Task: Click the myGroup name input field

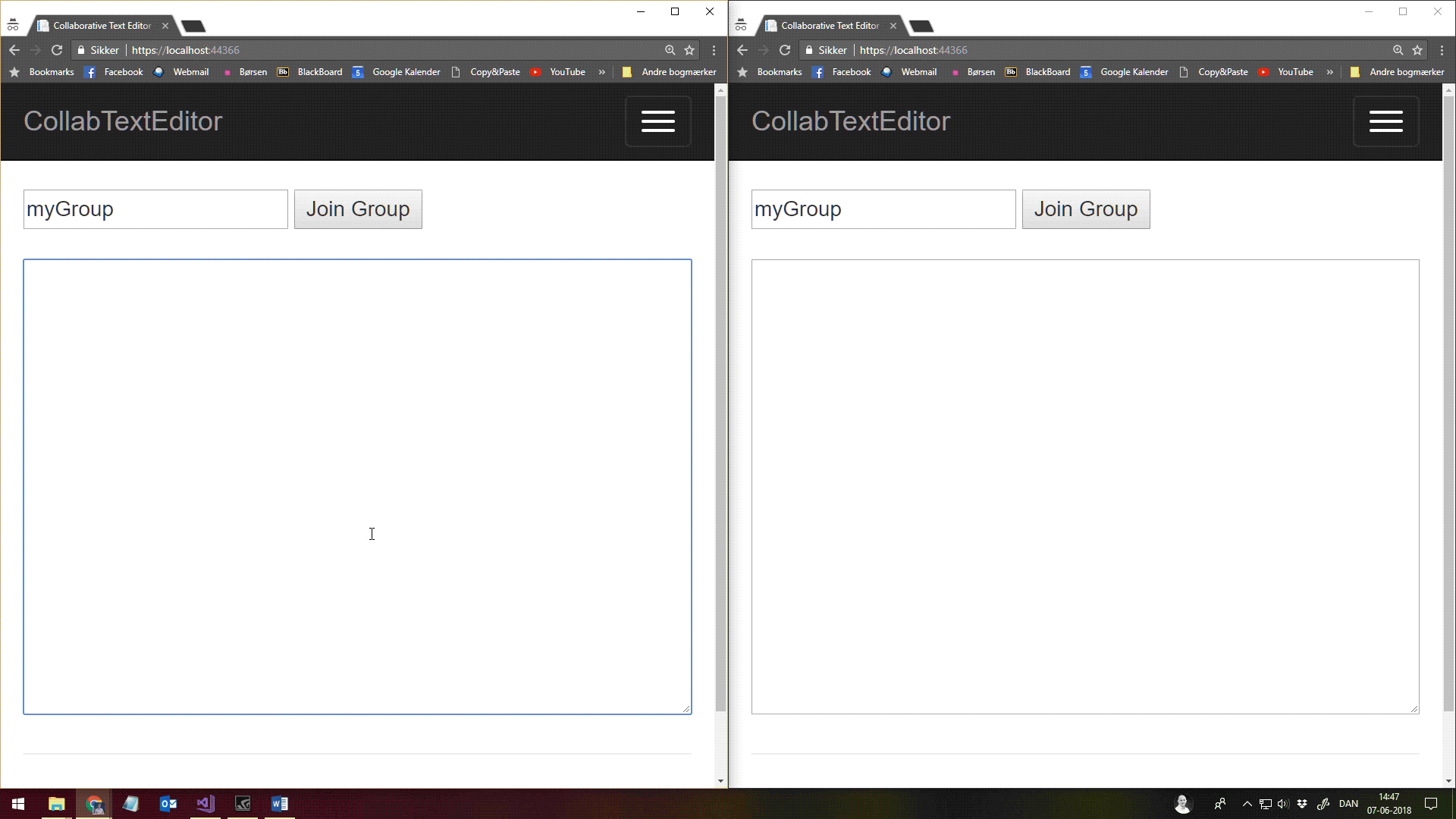Action: click(155, 209)
